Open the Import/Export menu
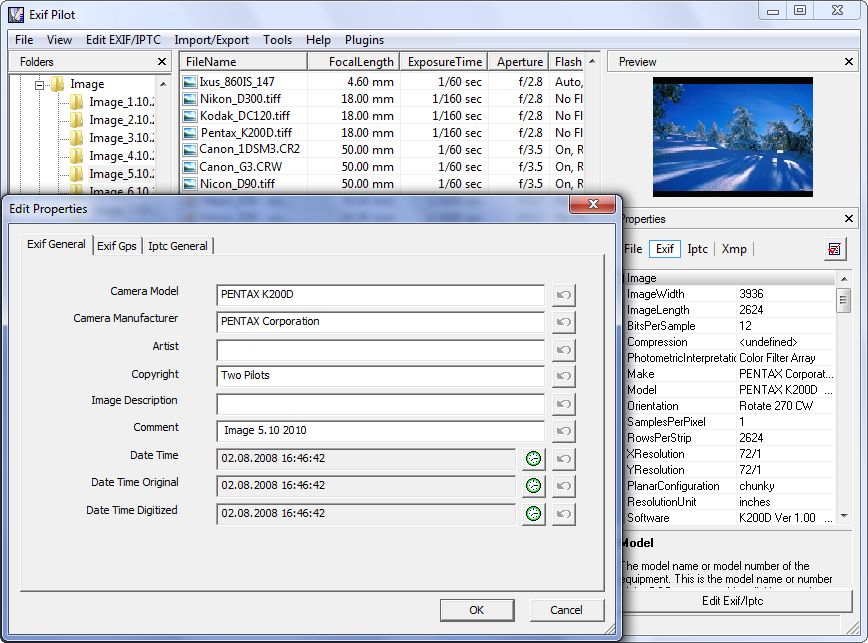Screen dimensions: 868x643 pyautogui.click(x=211, y=40)
